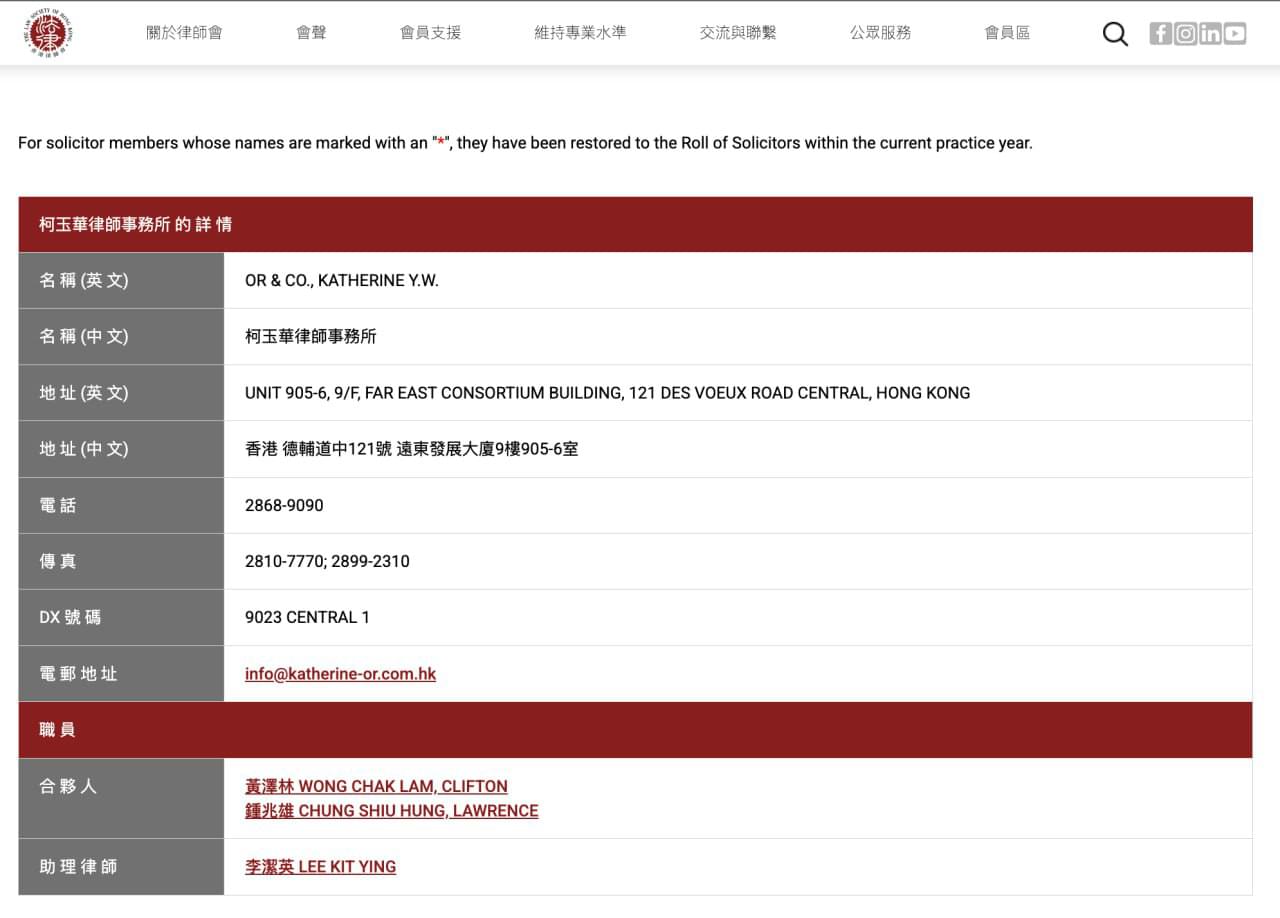The width and height of the screenshot is (1280, 918).
Task: Open the Facebook page icon
Action: click(x=1160, y=33)
